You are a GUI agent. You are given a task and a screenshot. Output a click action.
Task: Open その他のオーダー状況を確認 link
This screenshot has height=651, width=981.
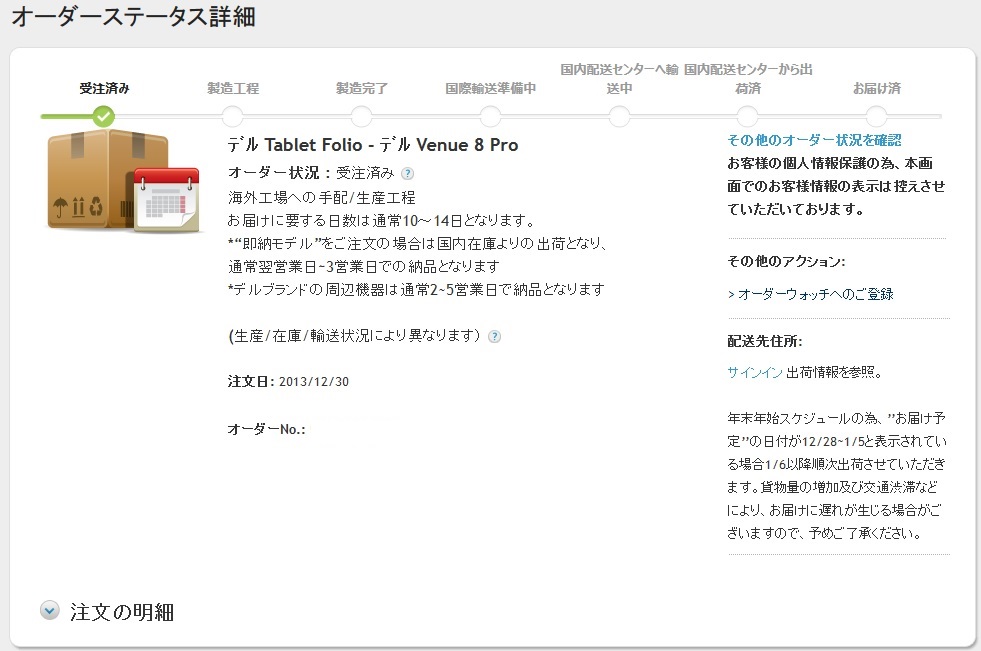(814, 140)
